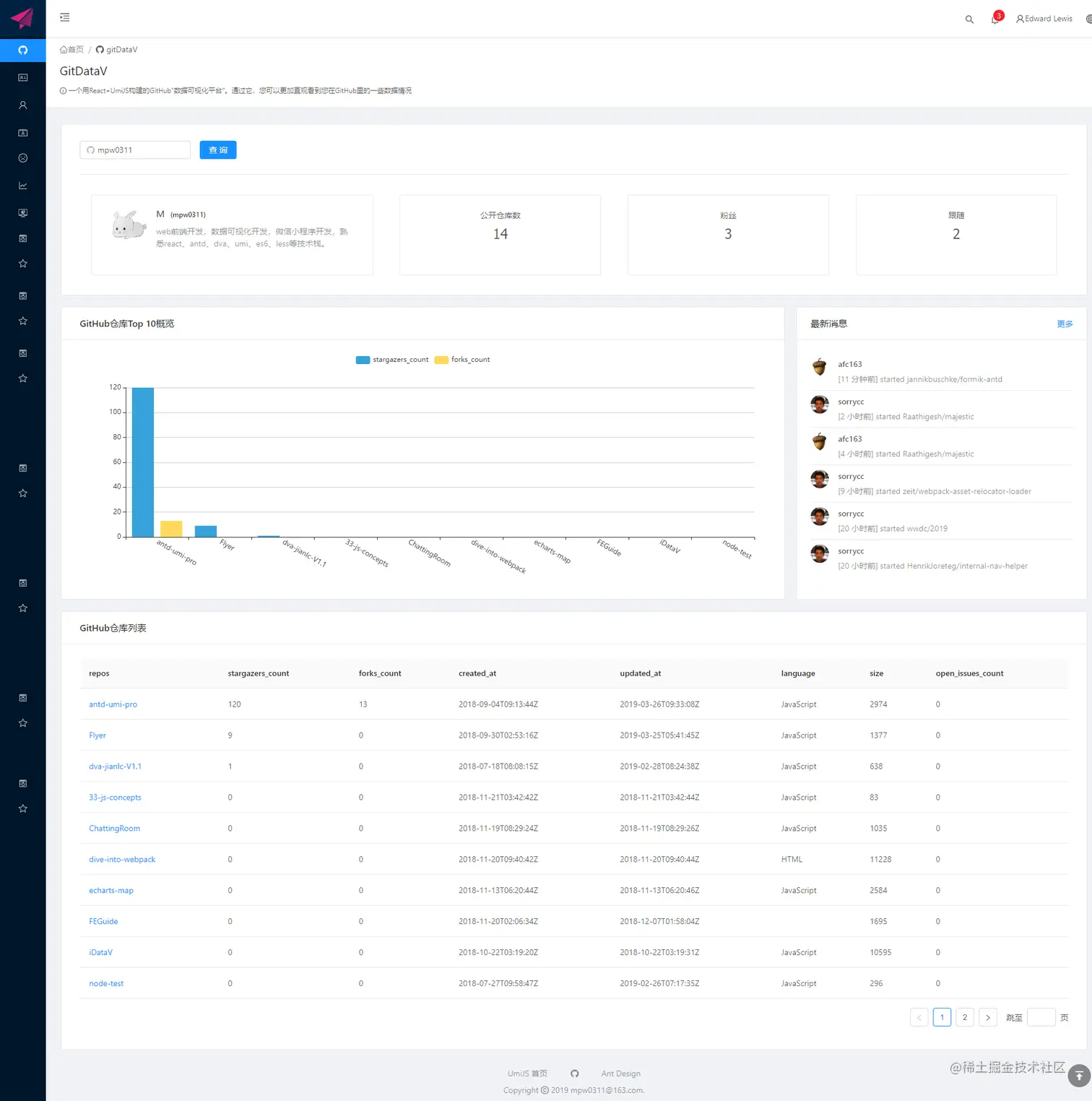Click the pink paper-plane logo
Viewport: 1092px width, 1101px height.
(22, 17)
